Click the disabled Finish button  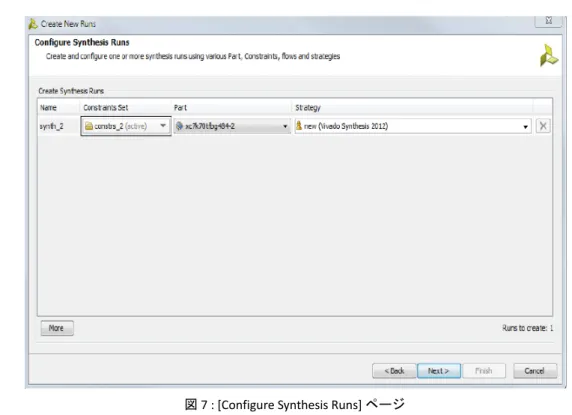(x=484, y=371)
